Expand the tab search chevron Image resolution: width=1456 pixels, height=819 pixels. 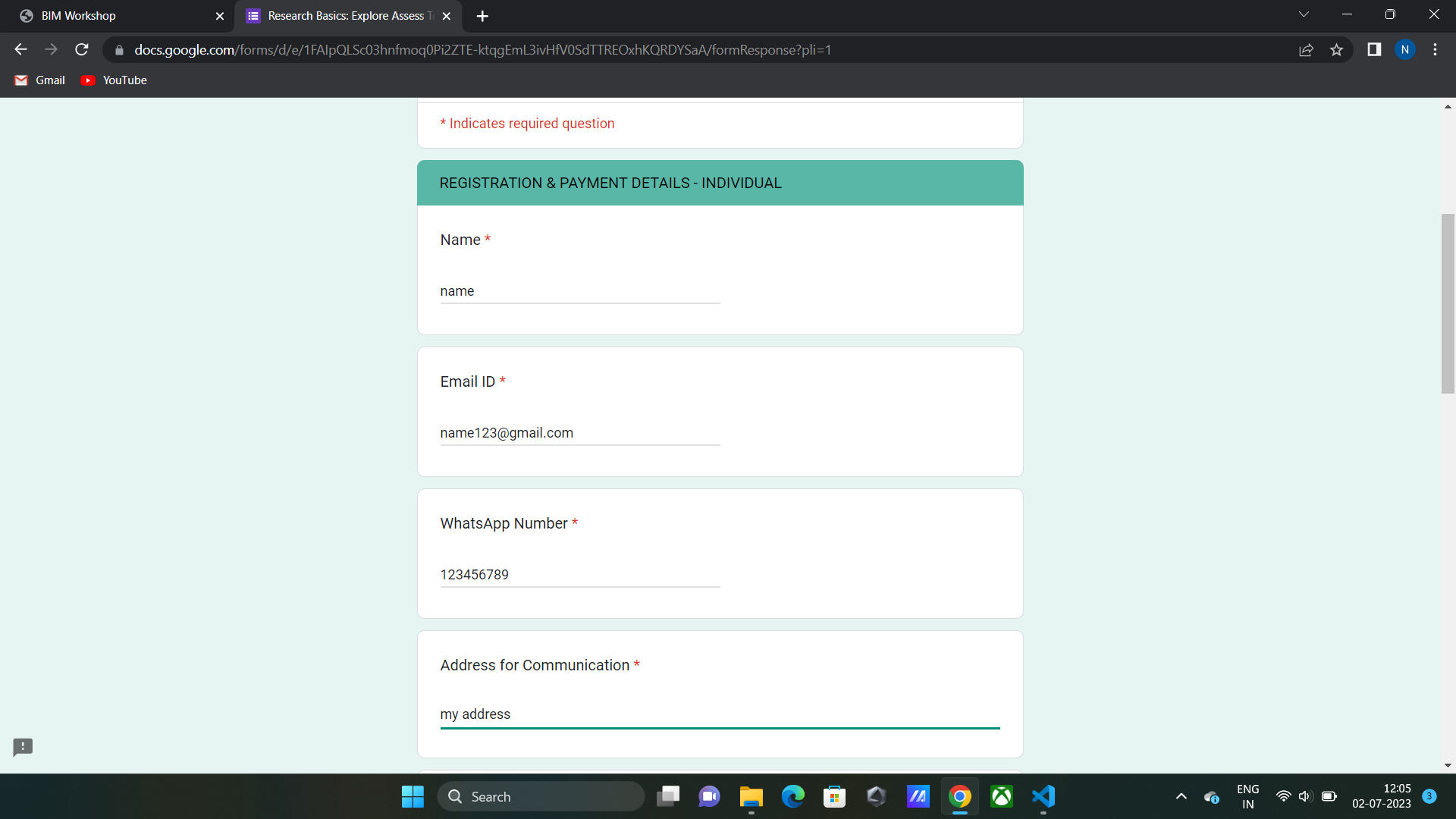[x=1304, y=14]
